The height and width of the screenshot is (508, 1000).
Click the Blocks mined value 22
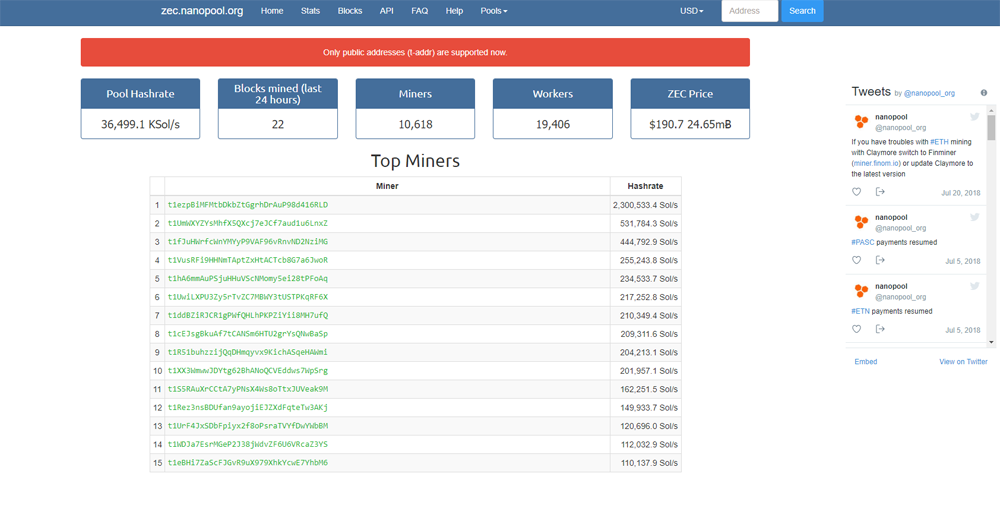(x=277, y=124)
